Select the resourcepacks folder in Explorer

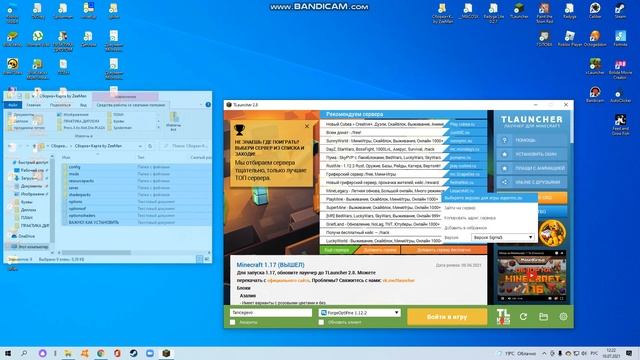click(x=136, y=181)
